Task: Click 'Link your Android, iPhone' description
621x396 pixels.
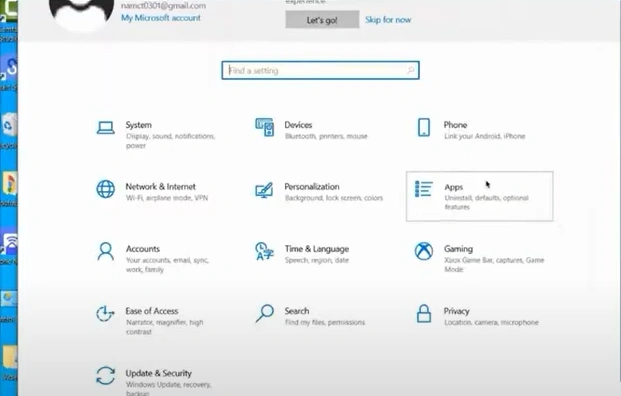Action: pos(484,136)
